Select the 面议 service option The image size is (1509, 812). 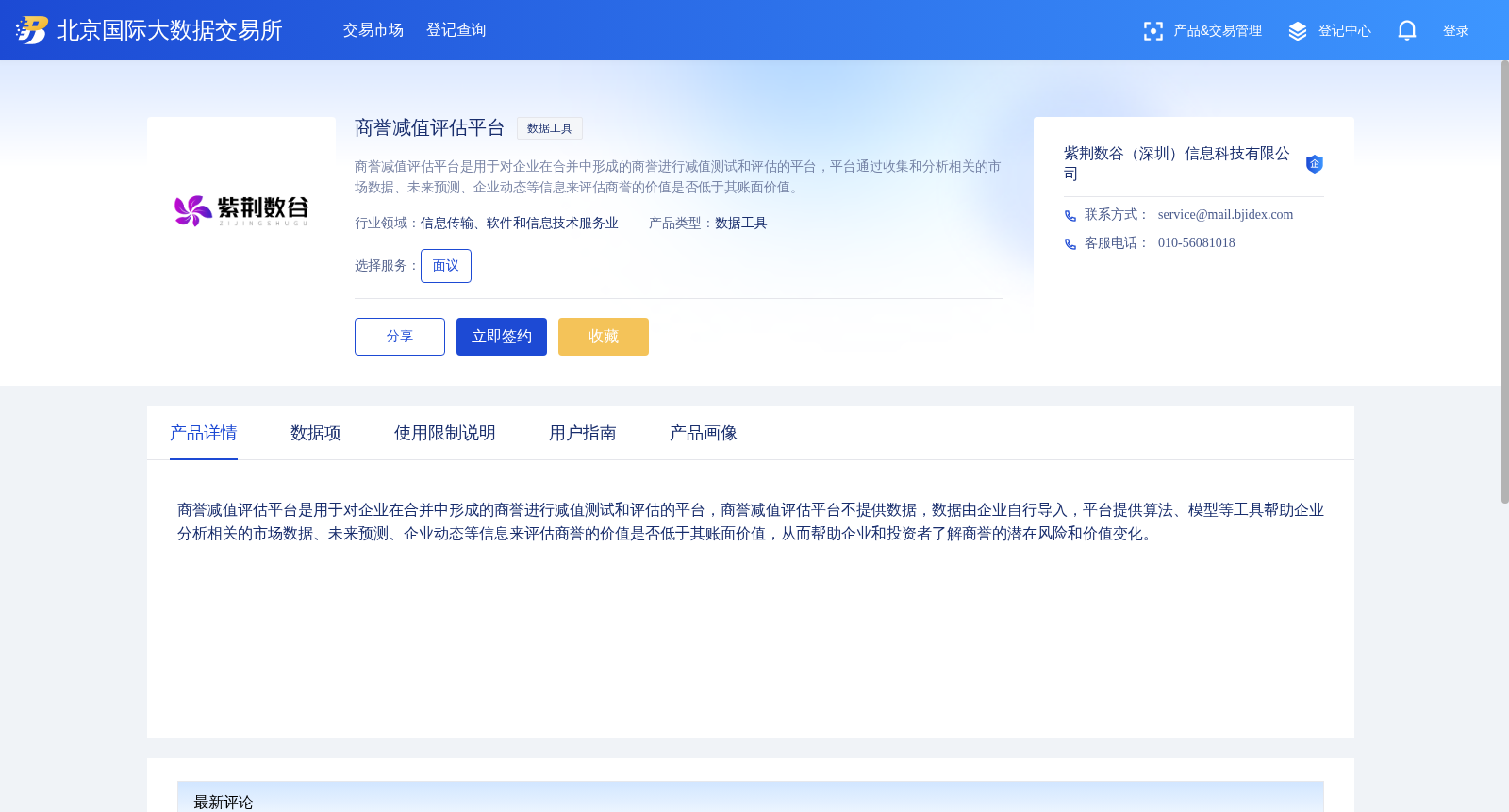coord(446,266)
